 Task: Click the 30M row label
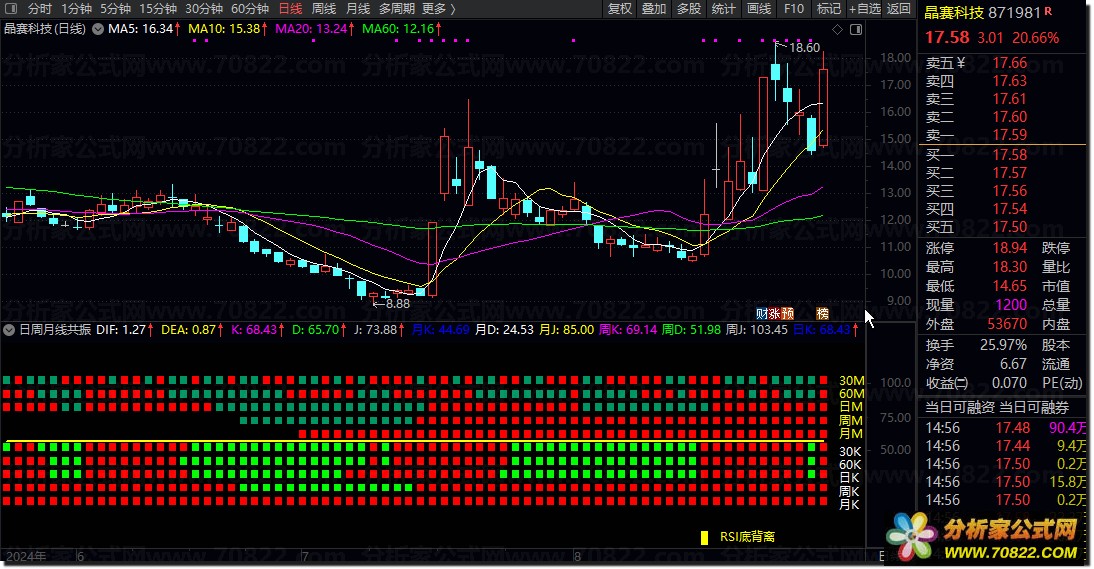tap(851, 381)
